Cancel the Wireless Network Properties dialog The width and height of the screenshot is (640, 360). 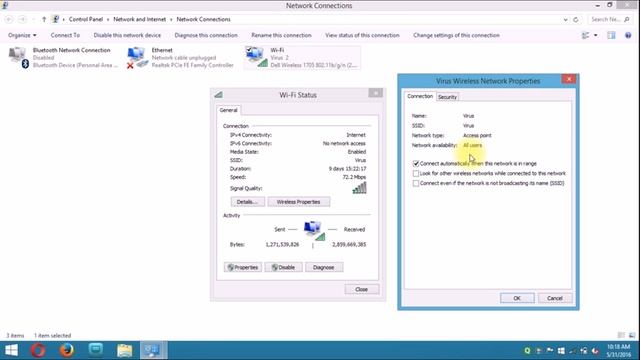tap(555, 298)
